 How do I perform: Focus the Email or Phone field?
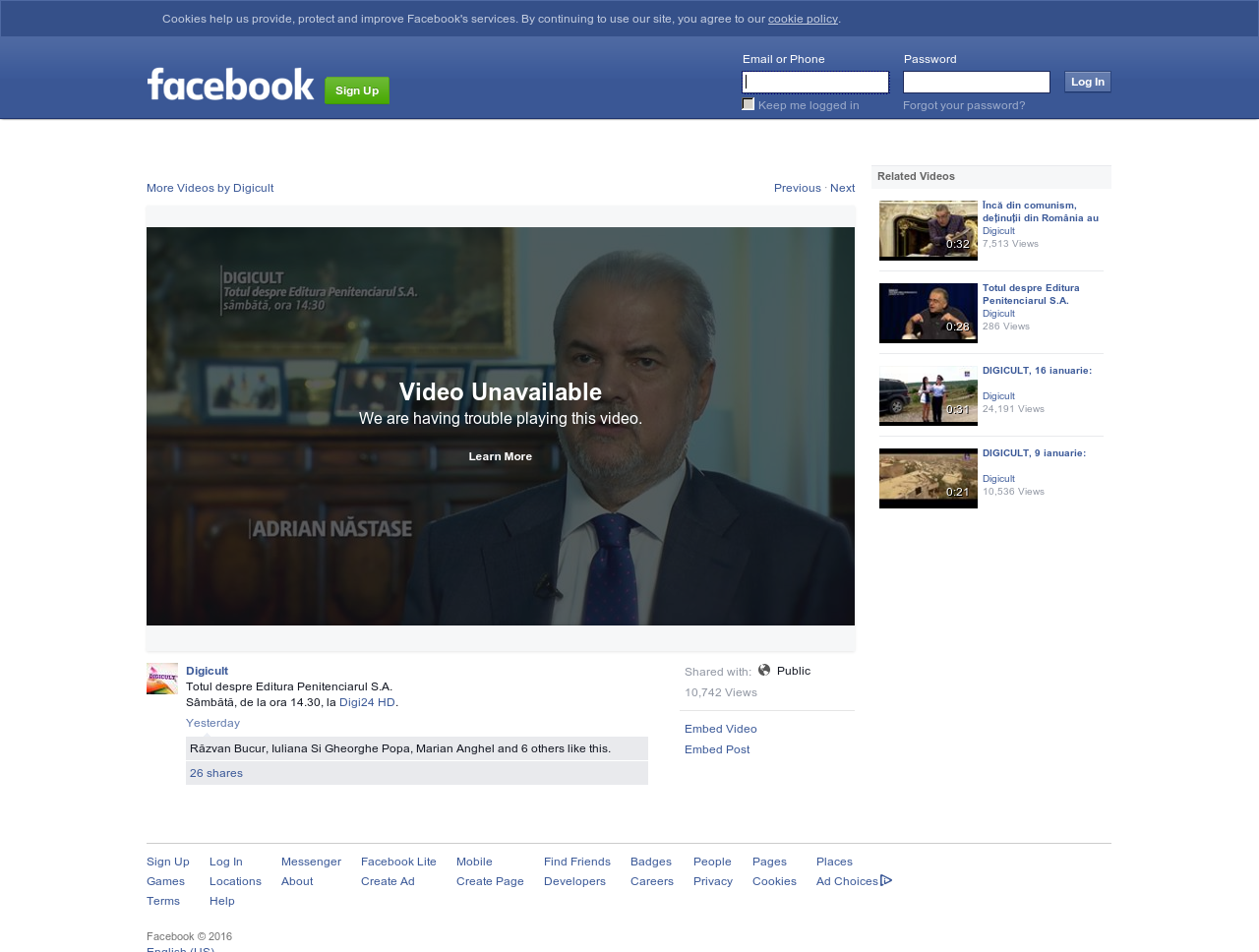click(815, 82)
